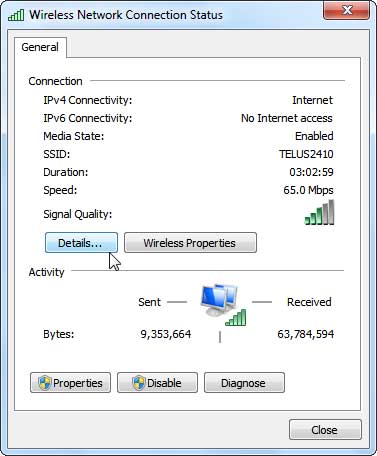Screen dimensions: 377x456
Task: Click the network computers activity icon
Action: tap(219, 300)
